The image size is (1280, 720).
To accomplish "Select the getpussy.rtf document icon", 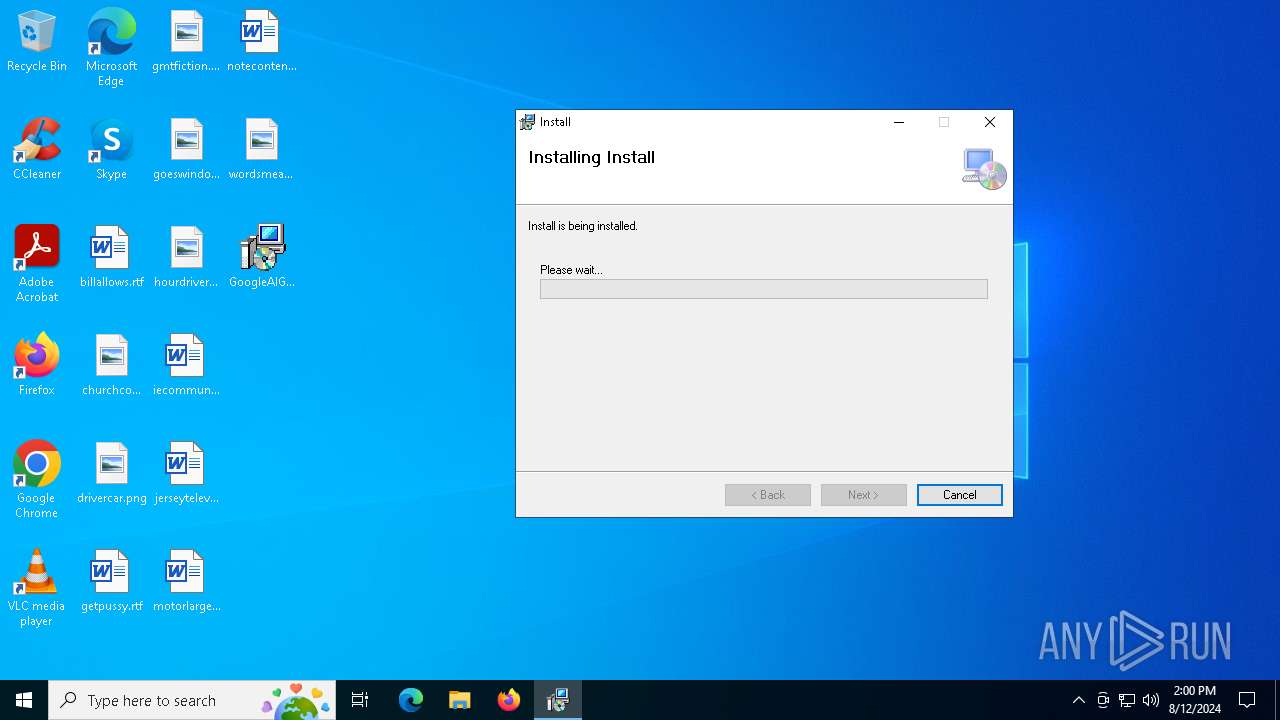I will coord(111,582).
